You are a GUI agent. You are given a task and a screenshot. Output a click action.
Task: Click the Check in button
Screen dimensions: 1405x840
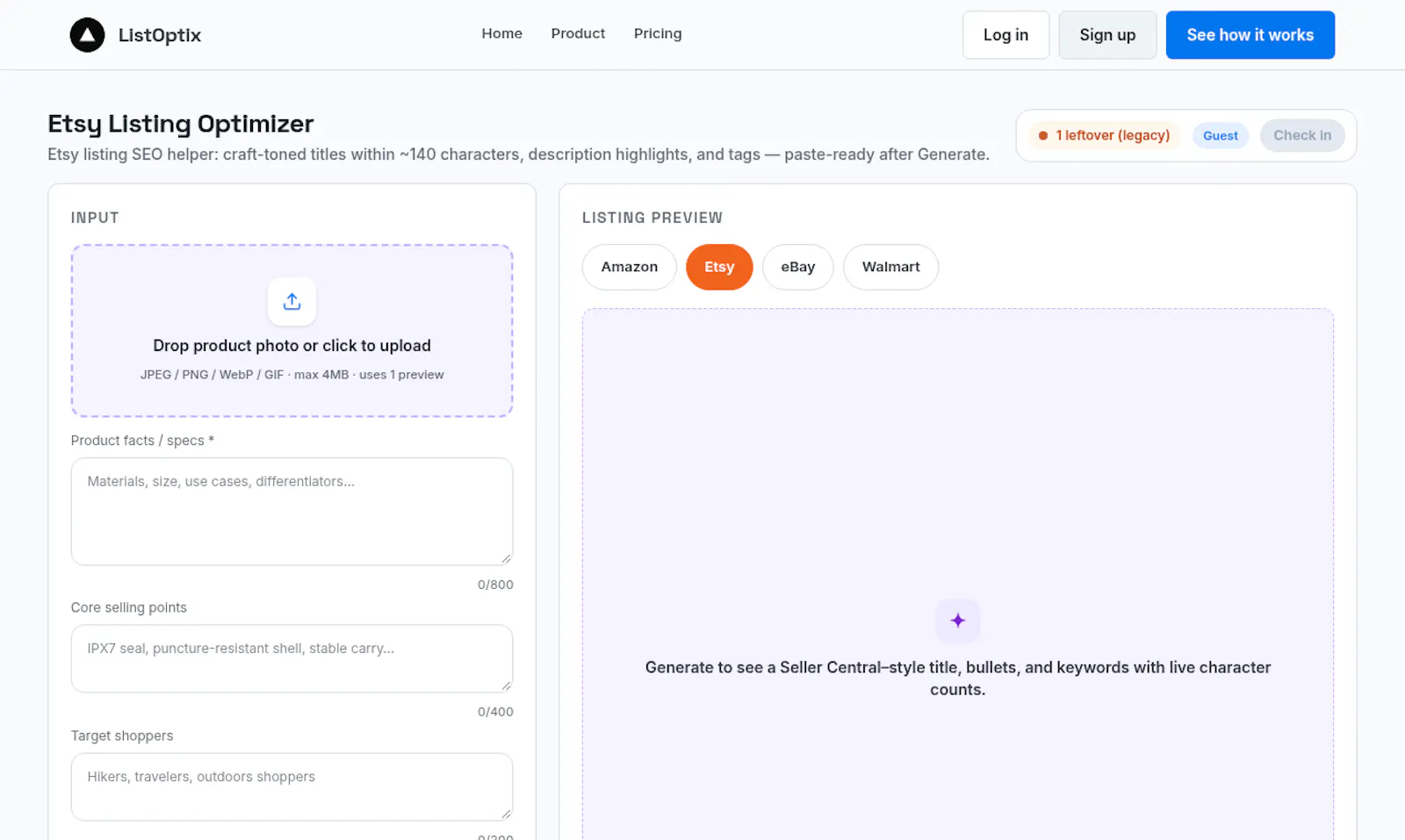click(1302, 135)
